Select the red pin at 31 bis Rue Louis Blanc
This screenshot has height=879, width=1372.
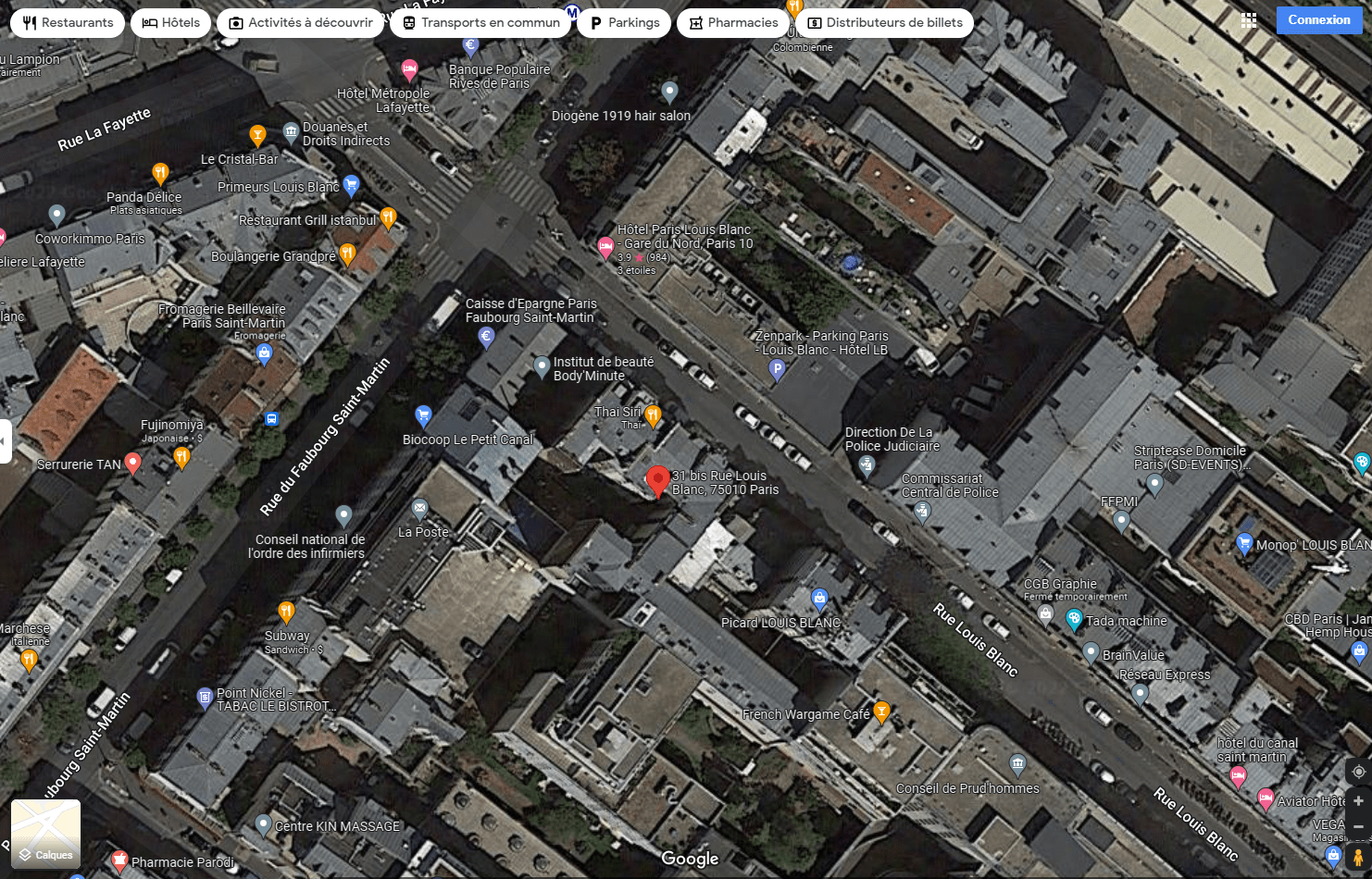[658, 481]
